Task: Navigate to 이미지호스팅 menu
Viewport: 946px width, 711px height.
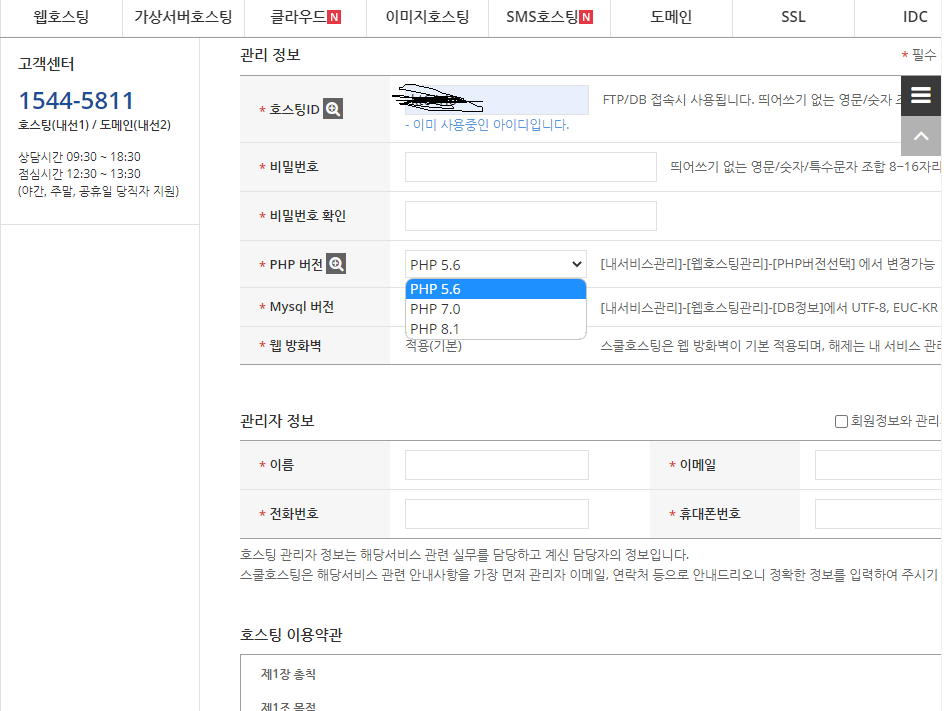Action: pos(427,17)
